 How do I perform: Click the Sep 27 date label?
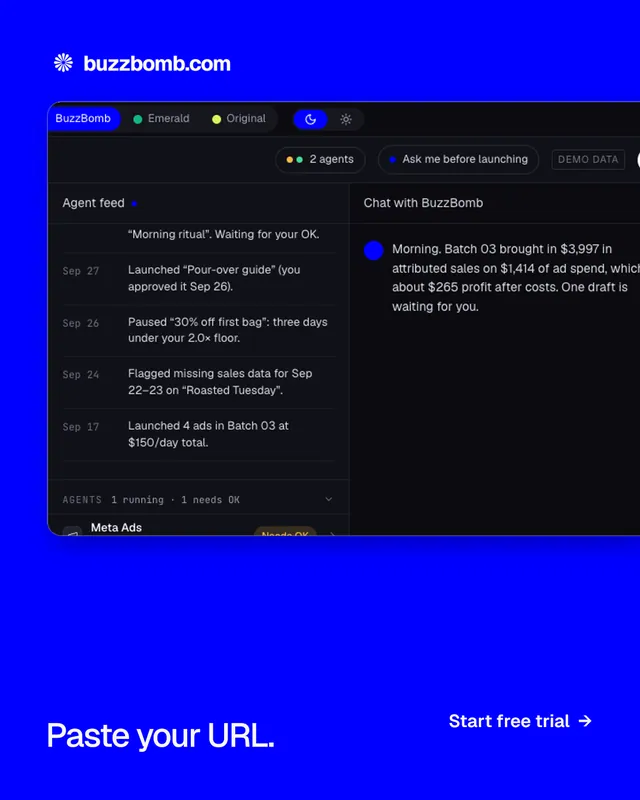(81, 271)
